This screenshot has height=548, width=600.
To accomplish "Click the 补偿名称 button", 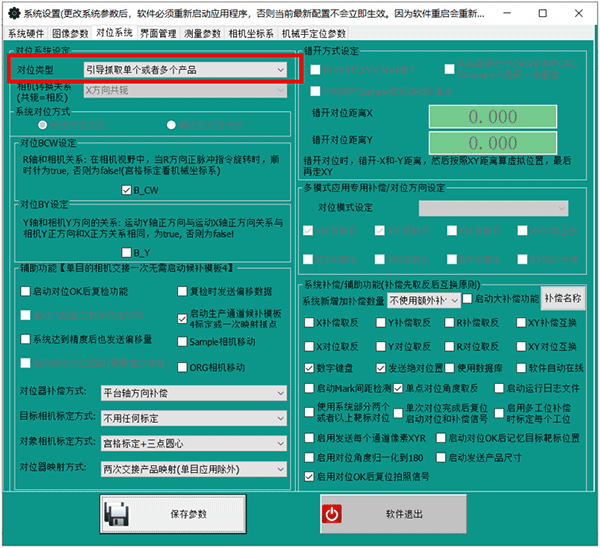I will (563, 298).
